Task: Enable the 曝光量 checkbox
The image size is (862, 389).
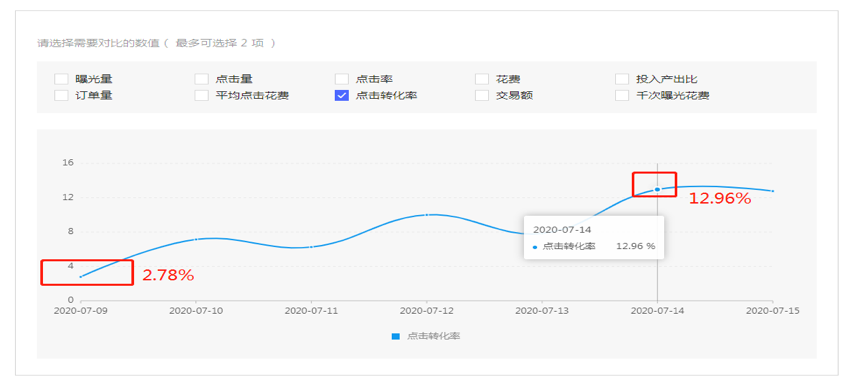Action: pos(61,80)
